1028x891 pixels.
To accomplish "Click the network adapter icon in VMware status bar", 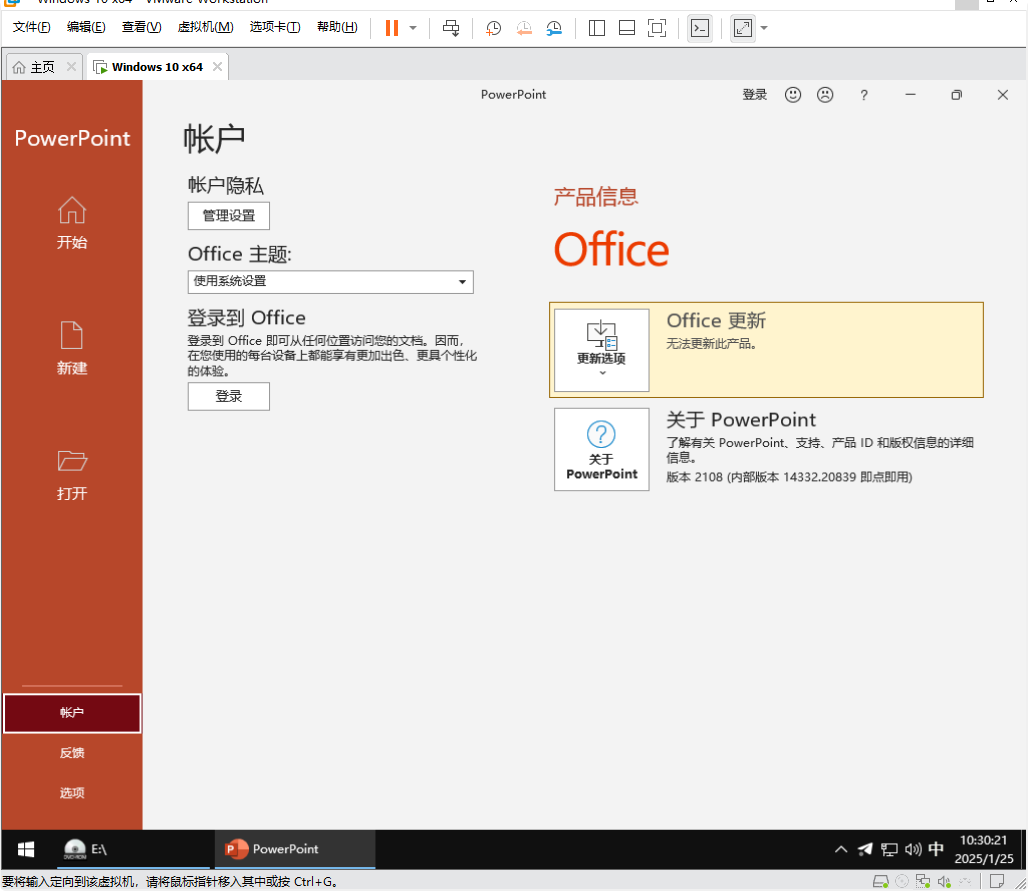I will 923,881.
